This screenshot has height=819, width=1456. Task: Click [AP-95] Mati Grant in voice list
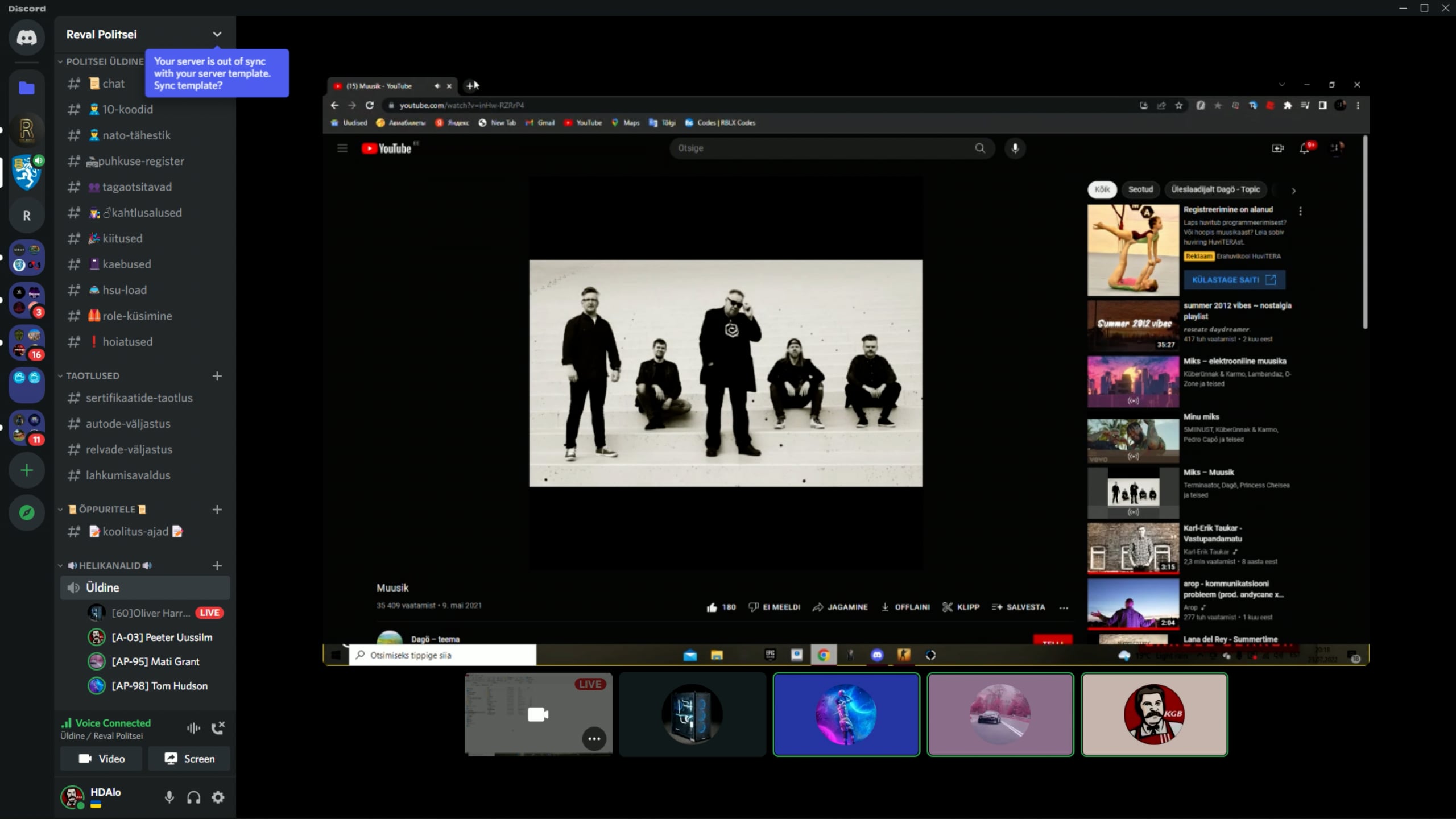(156, 662)
